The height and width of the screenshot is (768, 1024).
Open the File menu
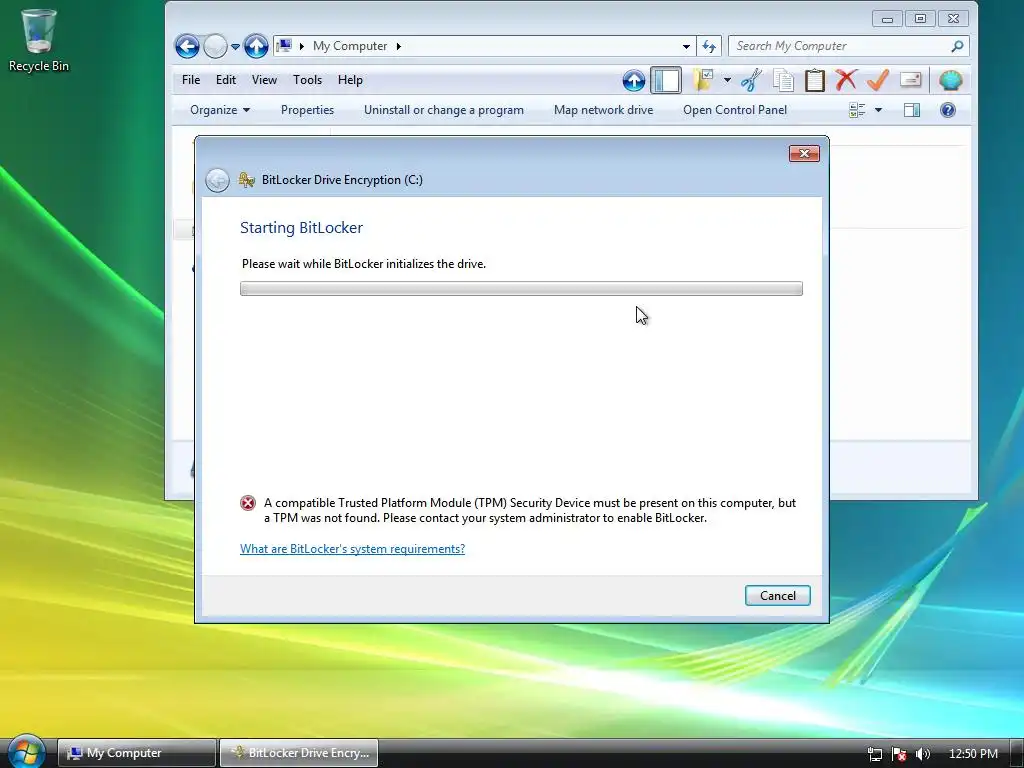191,80
